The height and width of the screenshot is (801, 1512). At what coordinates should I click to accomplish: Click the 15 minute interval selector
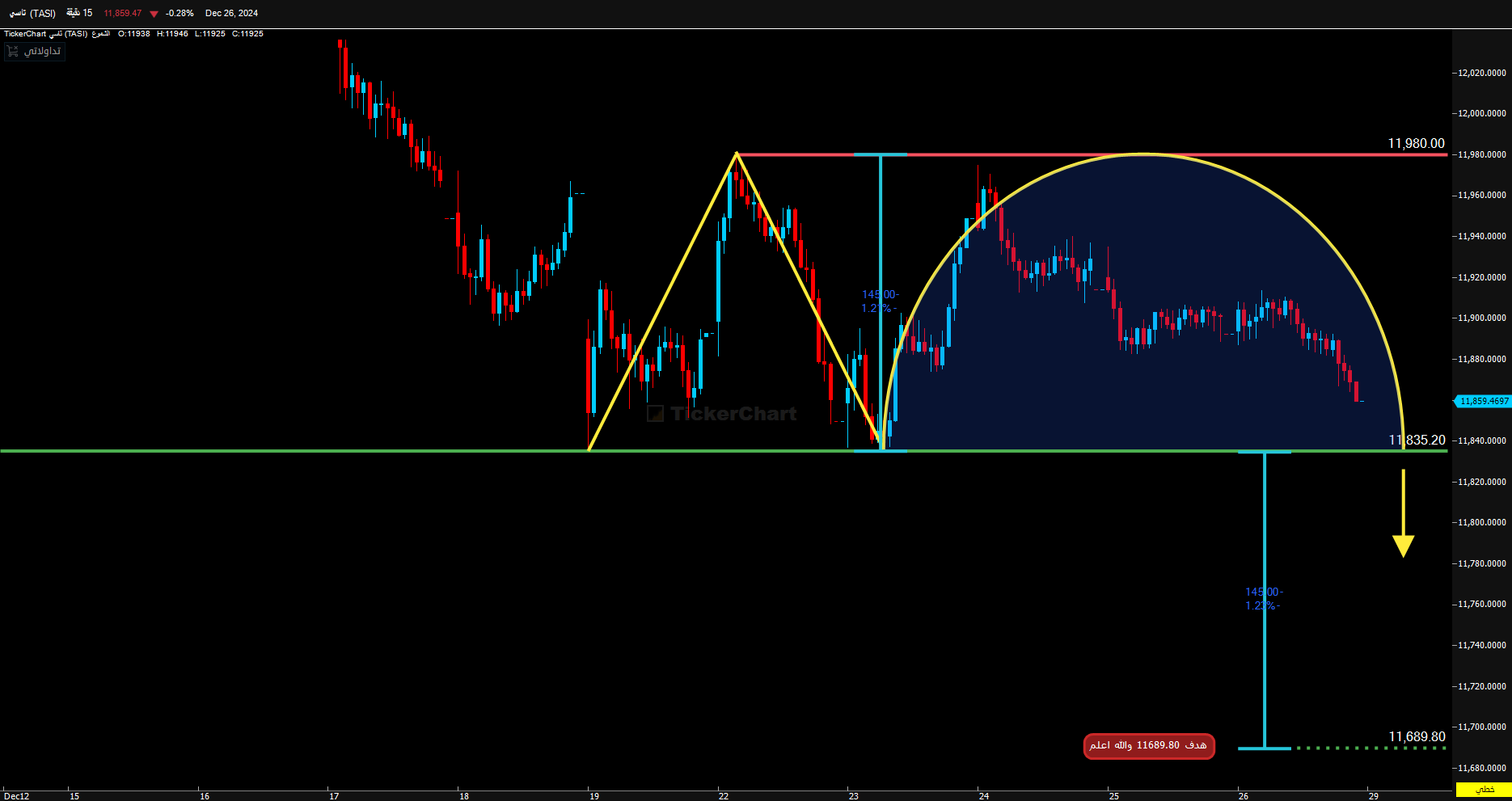(x=79, y=13)
